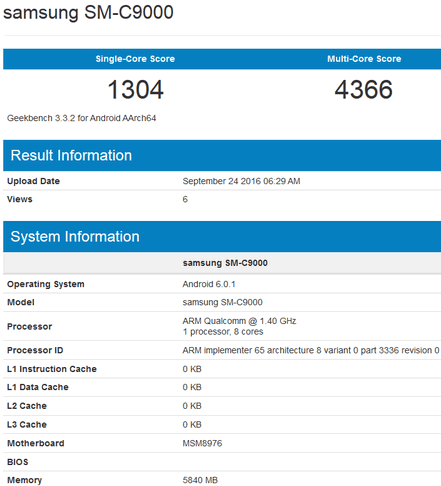Click the samsung SM-C9000 table column header
Screen dimensions: 441x486
(x=225, y=263)
